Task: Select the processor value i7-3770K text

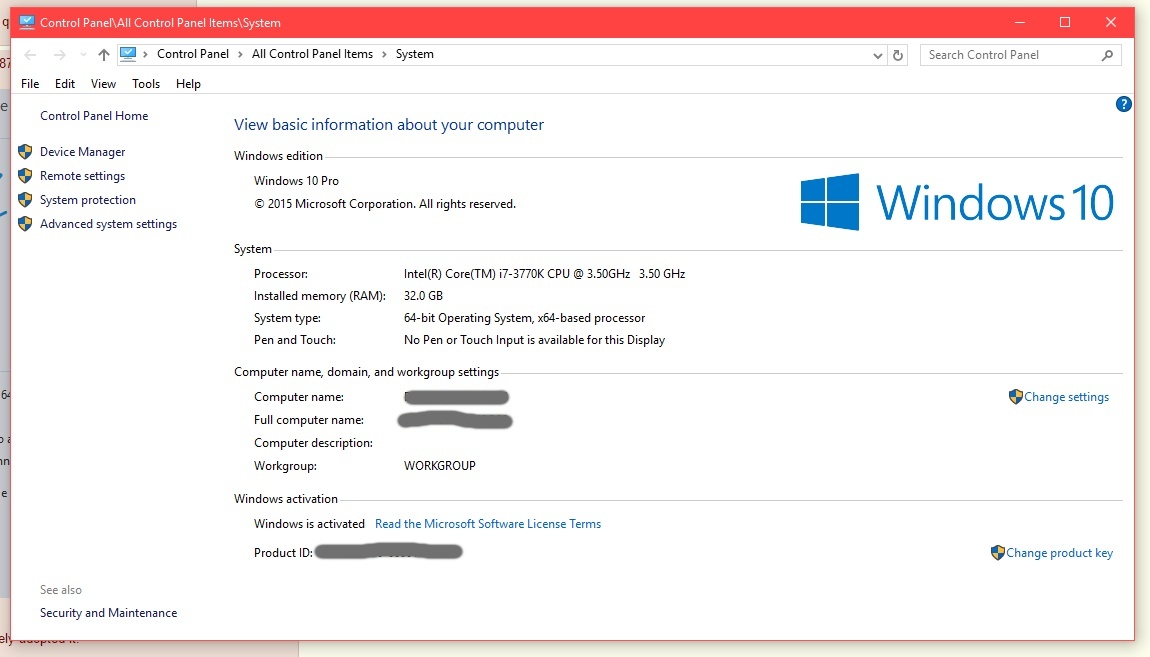Action: point(544,274)
